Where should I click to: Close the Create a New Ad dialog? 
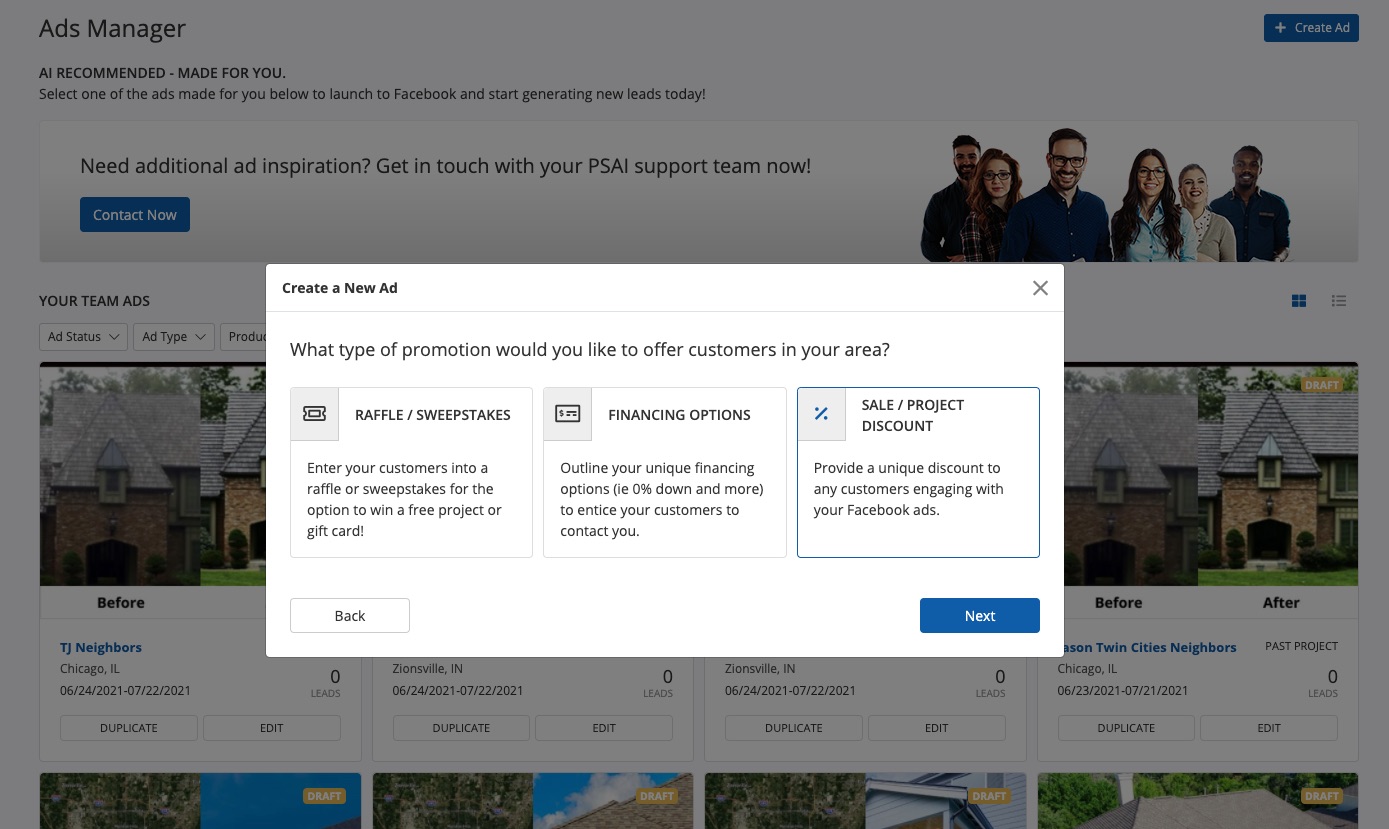coord(1040,288)
